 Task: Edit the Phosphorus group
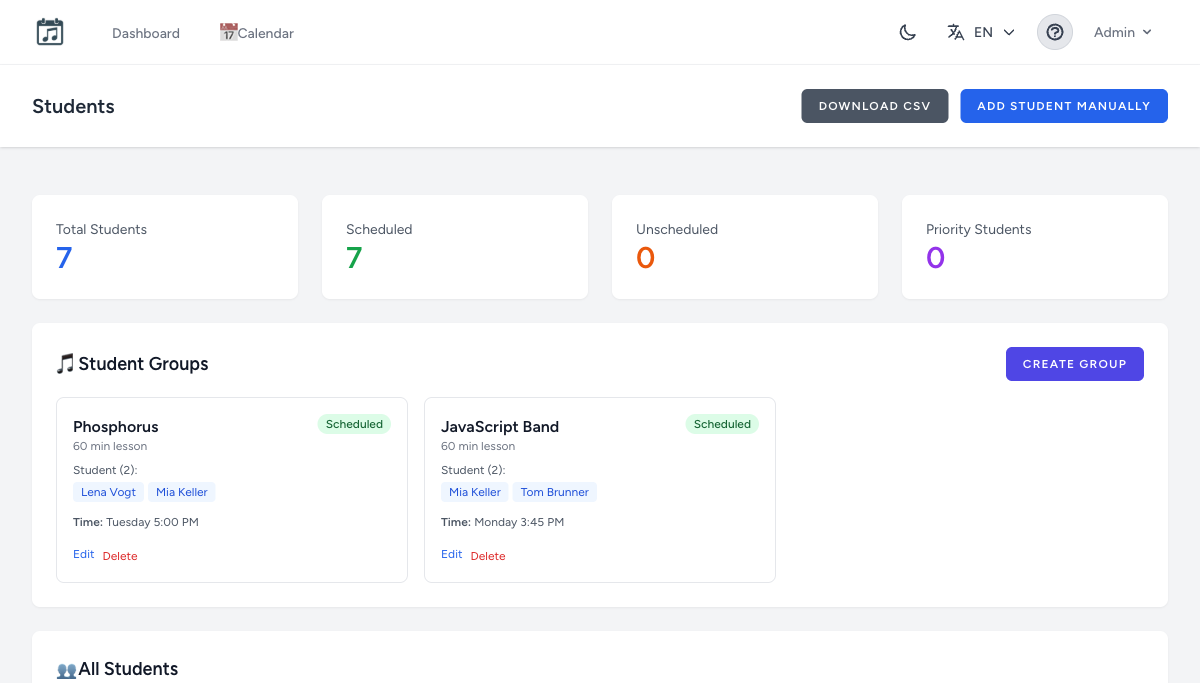click(84, 554)
